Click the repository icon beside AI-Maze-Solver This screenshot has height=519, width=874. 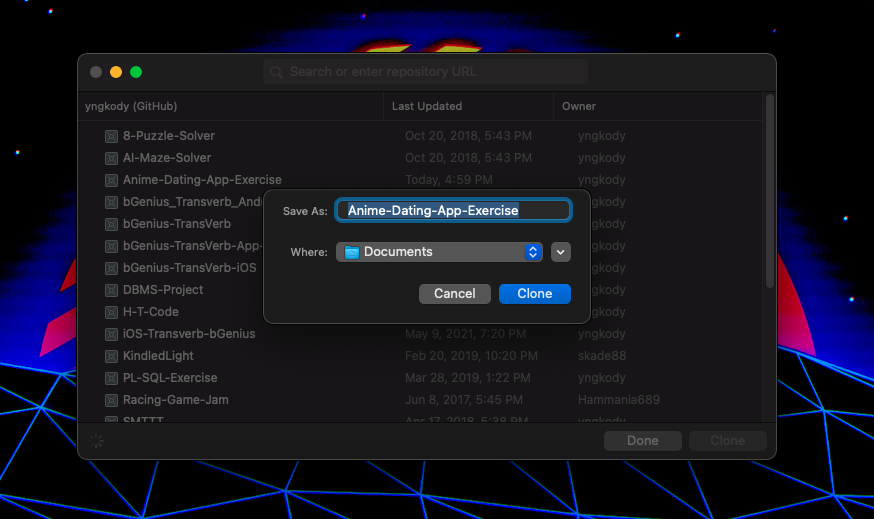(x=111, y=158)
